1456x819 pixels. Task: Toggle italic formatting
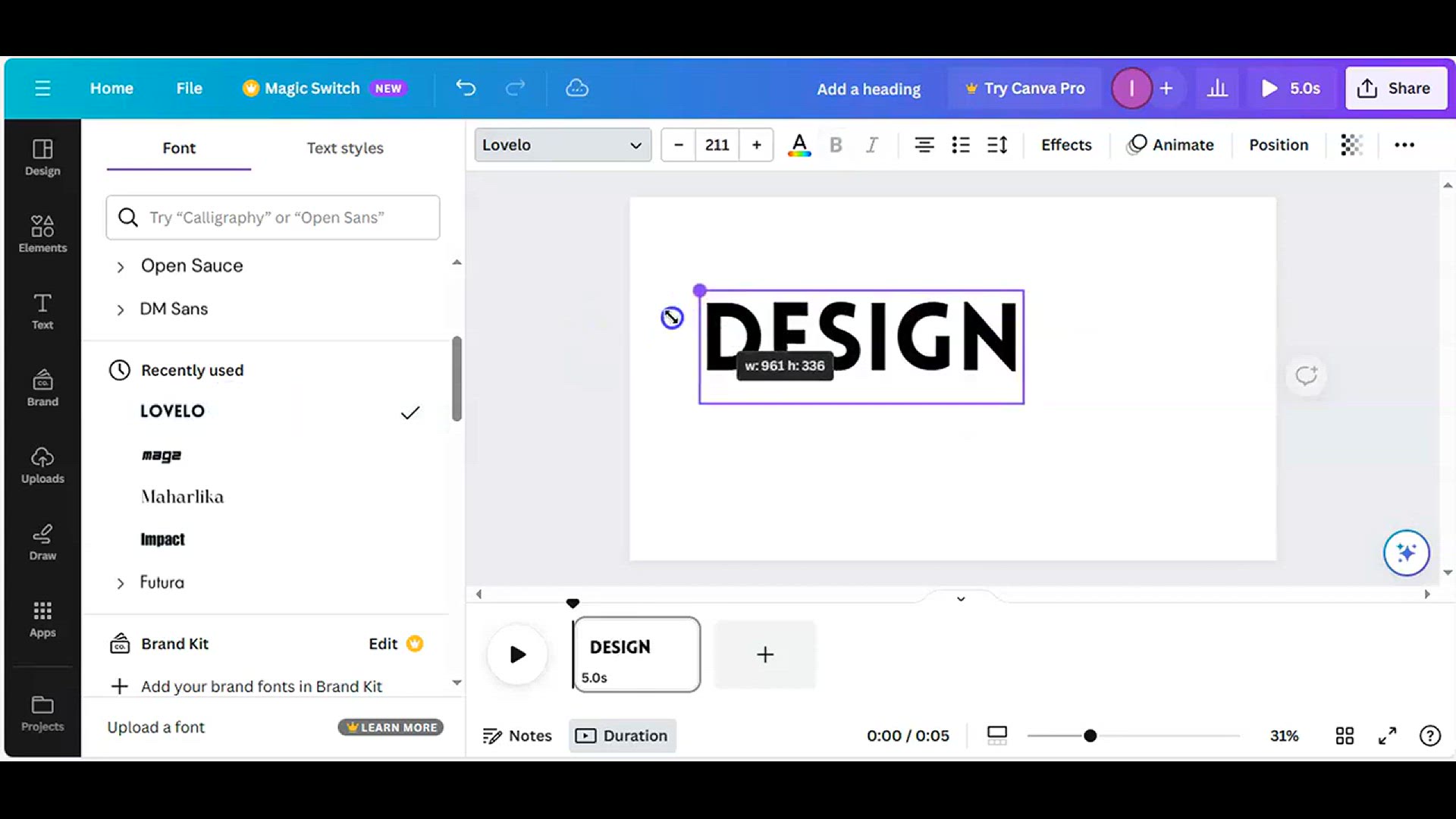(872, 145)
